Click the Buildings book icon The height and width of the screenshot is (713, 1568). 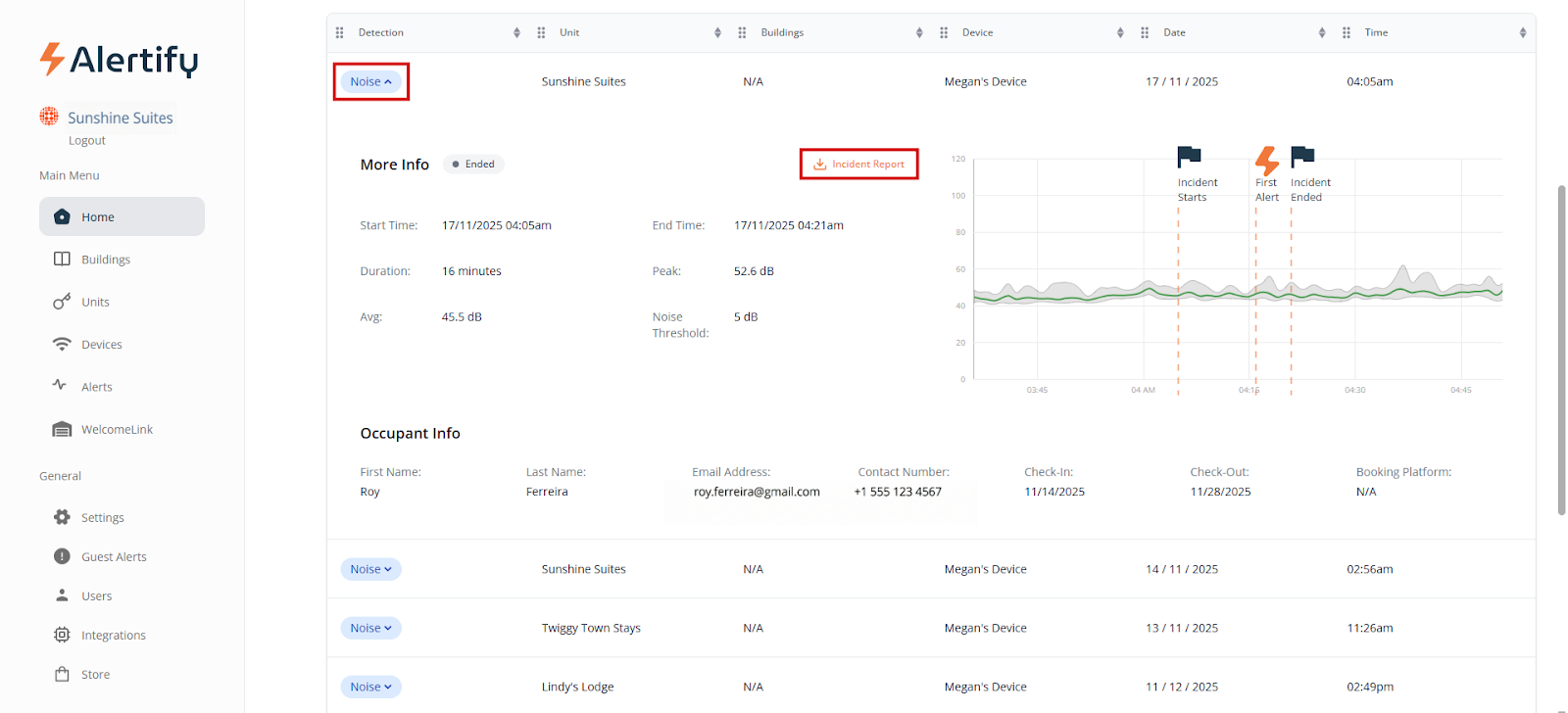(x=62, y=260)
